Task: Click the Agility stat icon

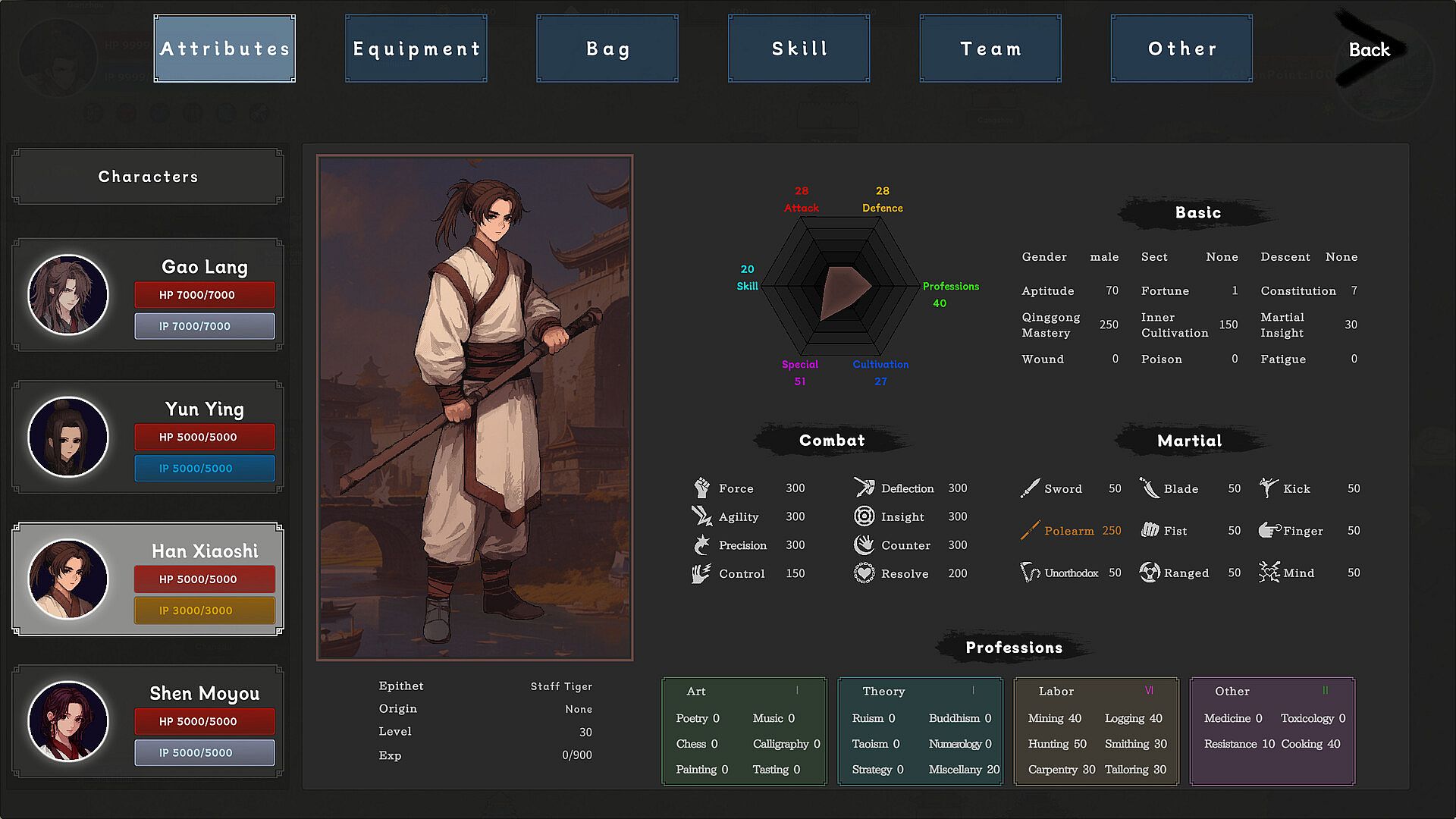Action: click(x=701, y=516)
